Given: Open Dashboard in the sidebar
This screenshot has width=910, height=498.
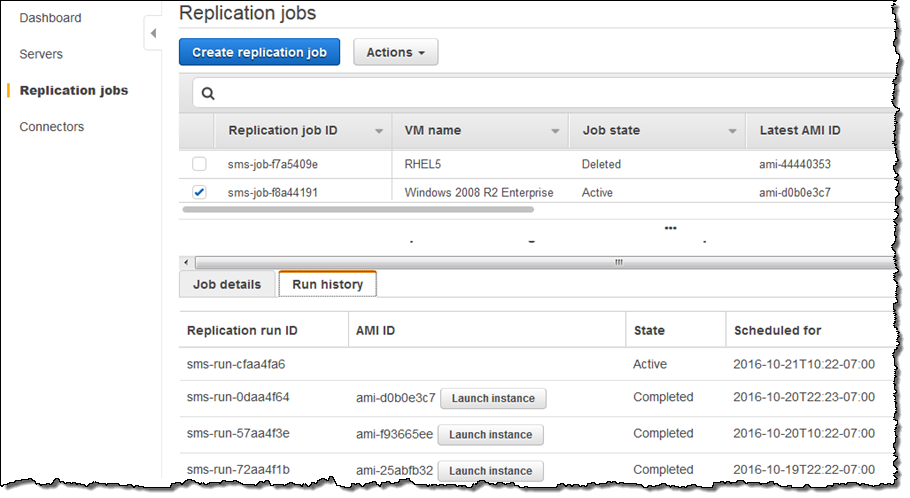Looking at the screenshot, I should point(50,18).
